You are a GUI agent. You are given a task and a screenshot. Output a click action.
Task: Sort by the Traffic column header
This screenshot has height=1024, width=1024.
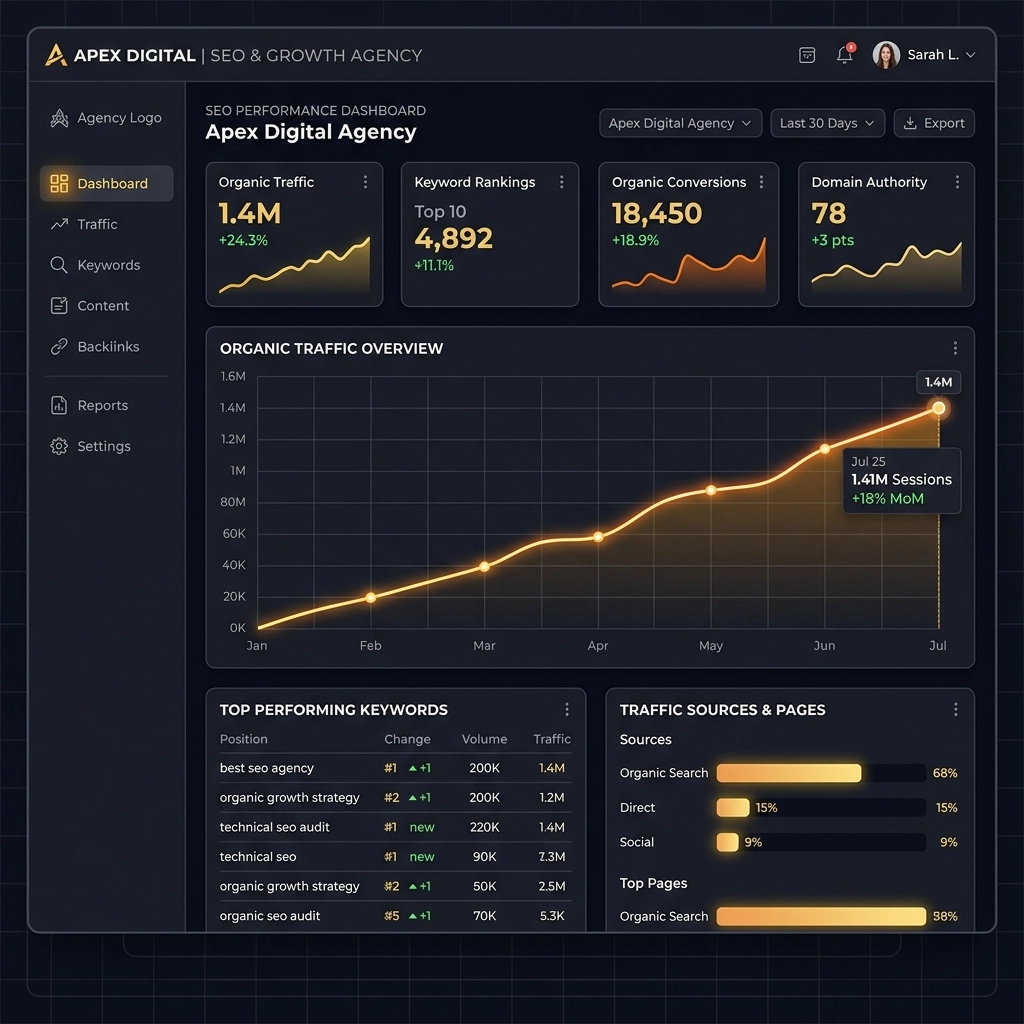(x=552, y=739)
